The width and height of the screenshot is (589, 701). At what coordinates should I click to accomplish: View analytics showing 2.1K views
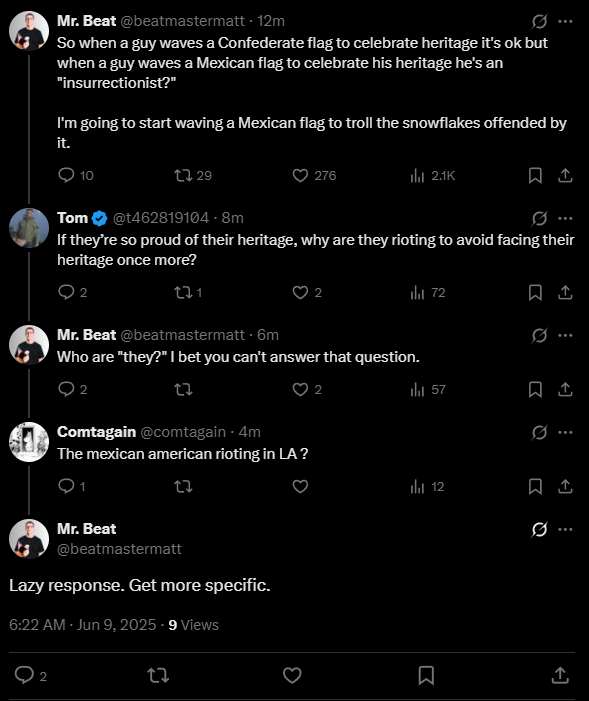[432, 176]
